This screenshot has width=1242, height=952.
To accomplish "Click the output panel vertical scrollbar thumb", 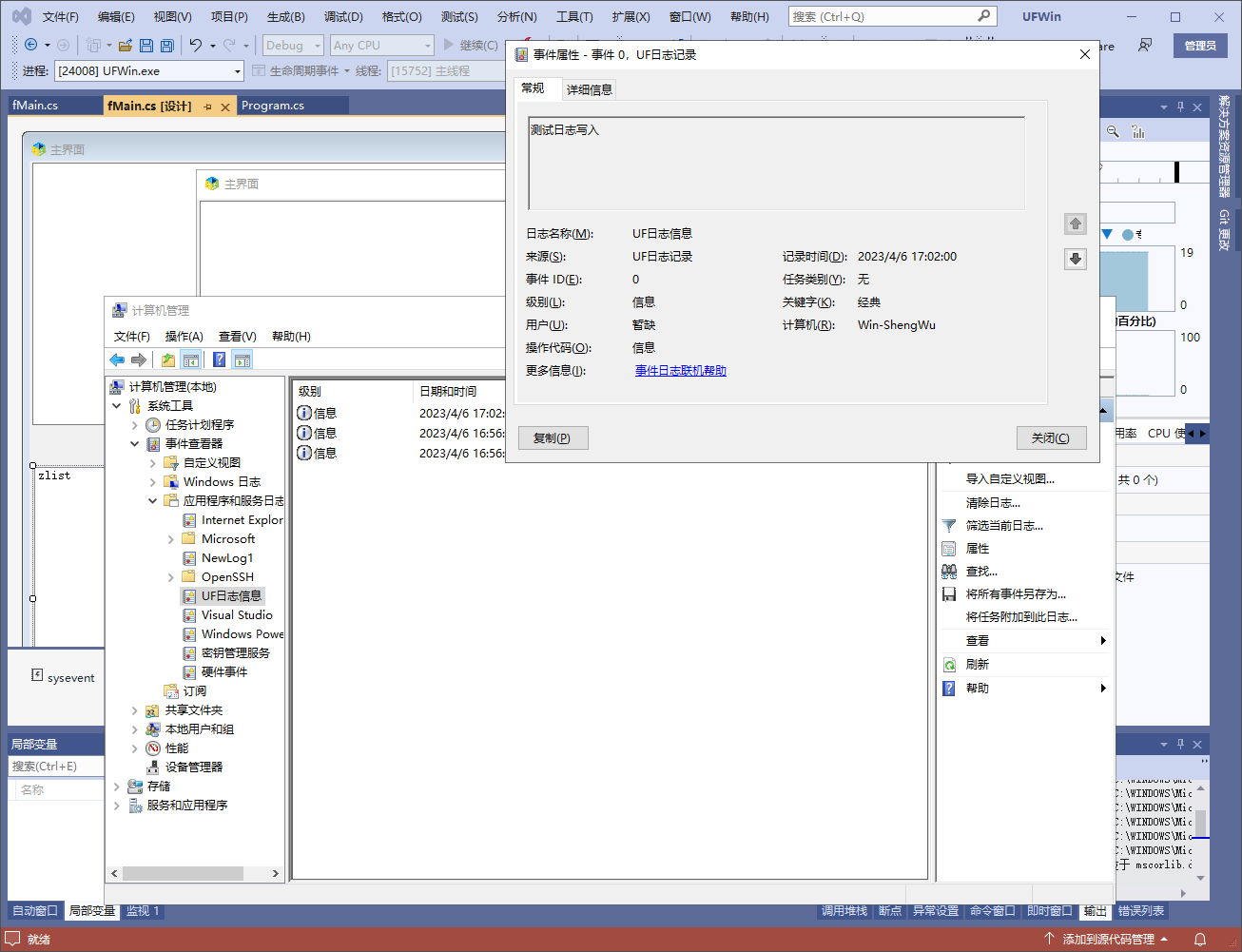I will (x=1201, y=823).
